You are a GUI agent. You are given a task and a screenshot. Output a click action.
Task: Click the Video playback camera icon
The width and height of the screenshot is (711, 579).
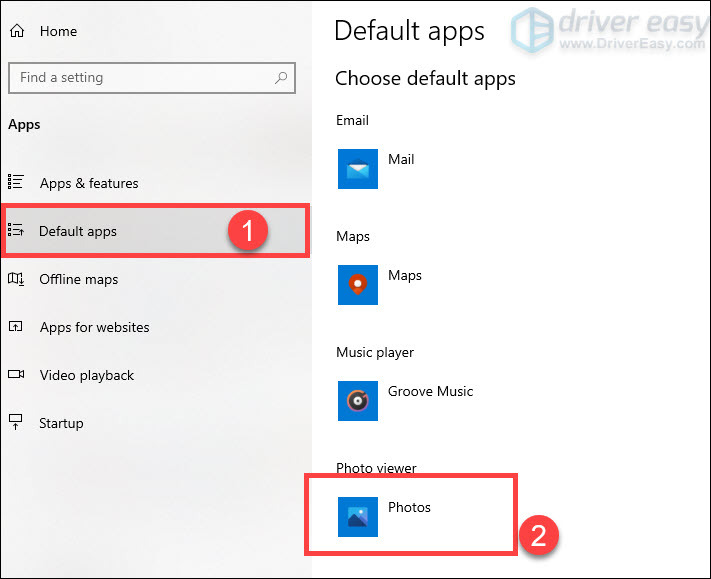[16, 374]
